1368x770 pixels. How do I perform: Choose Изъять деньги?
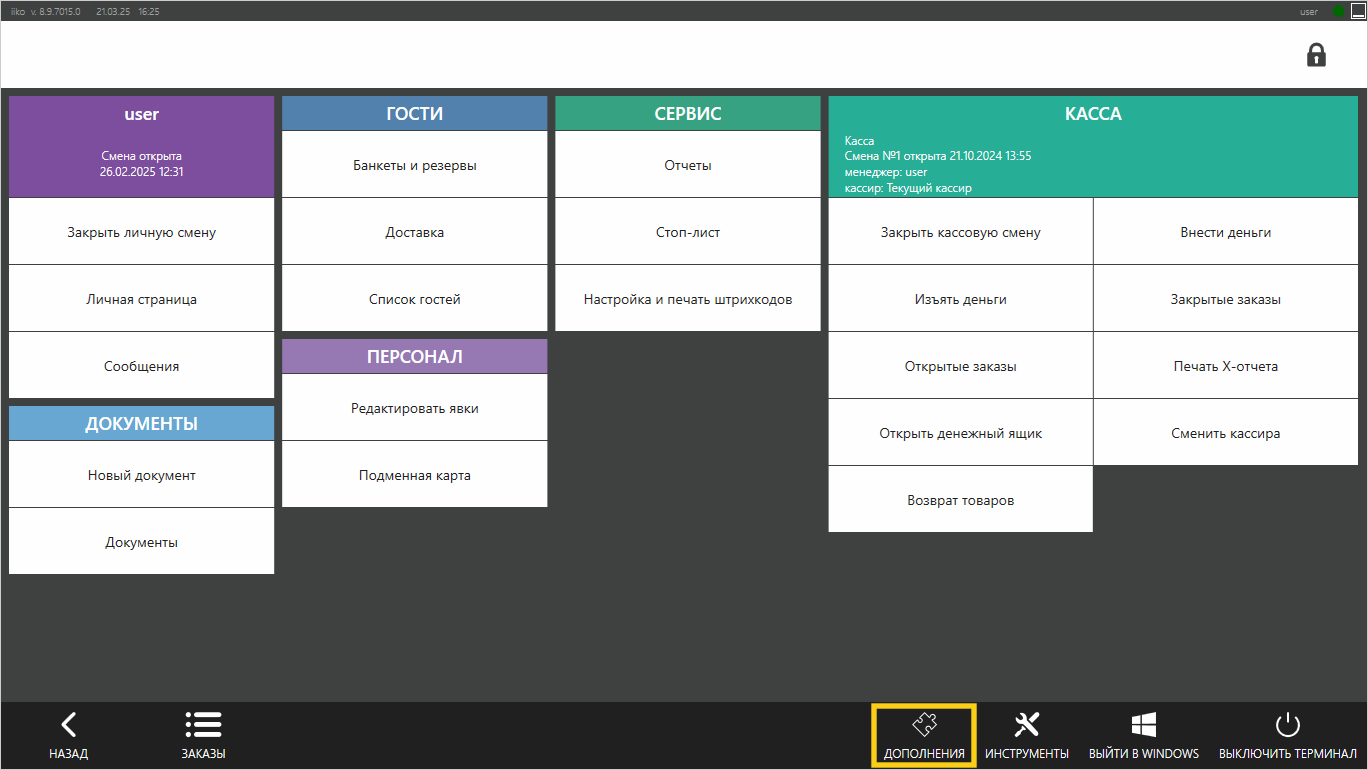pos(960,299)
